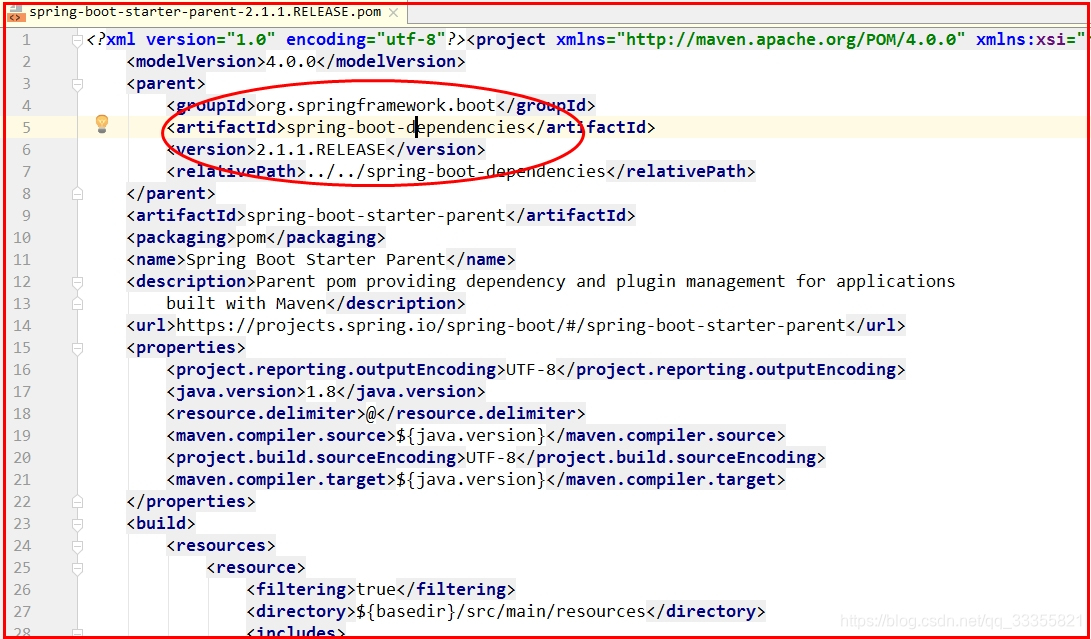Click the lightbulb intention icon on line 5
Image resolution: width=1091 pixels, height=639 pixels.
point(102,124)
